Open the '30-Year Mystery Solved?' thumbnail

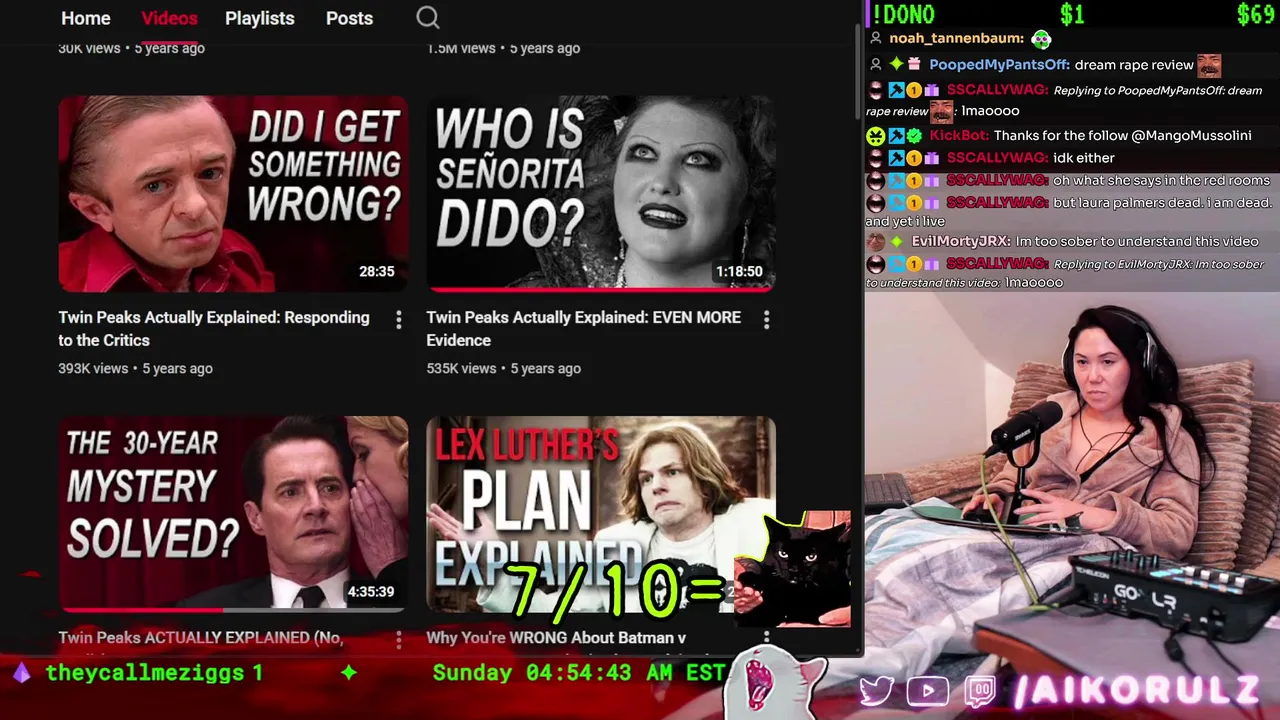(x=233, y=514)
